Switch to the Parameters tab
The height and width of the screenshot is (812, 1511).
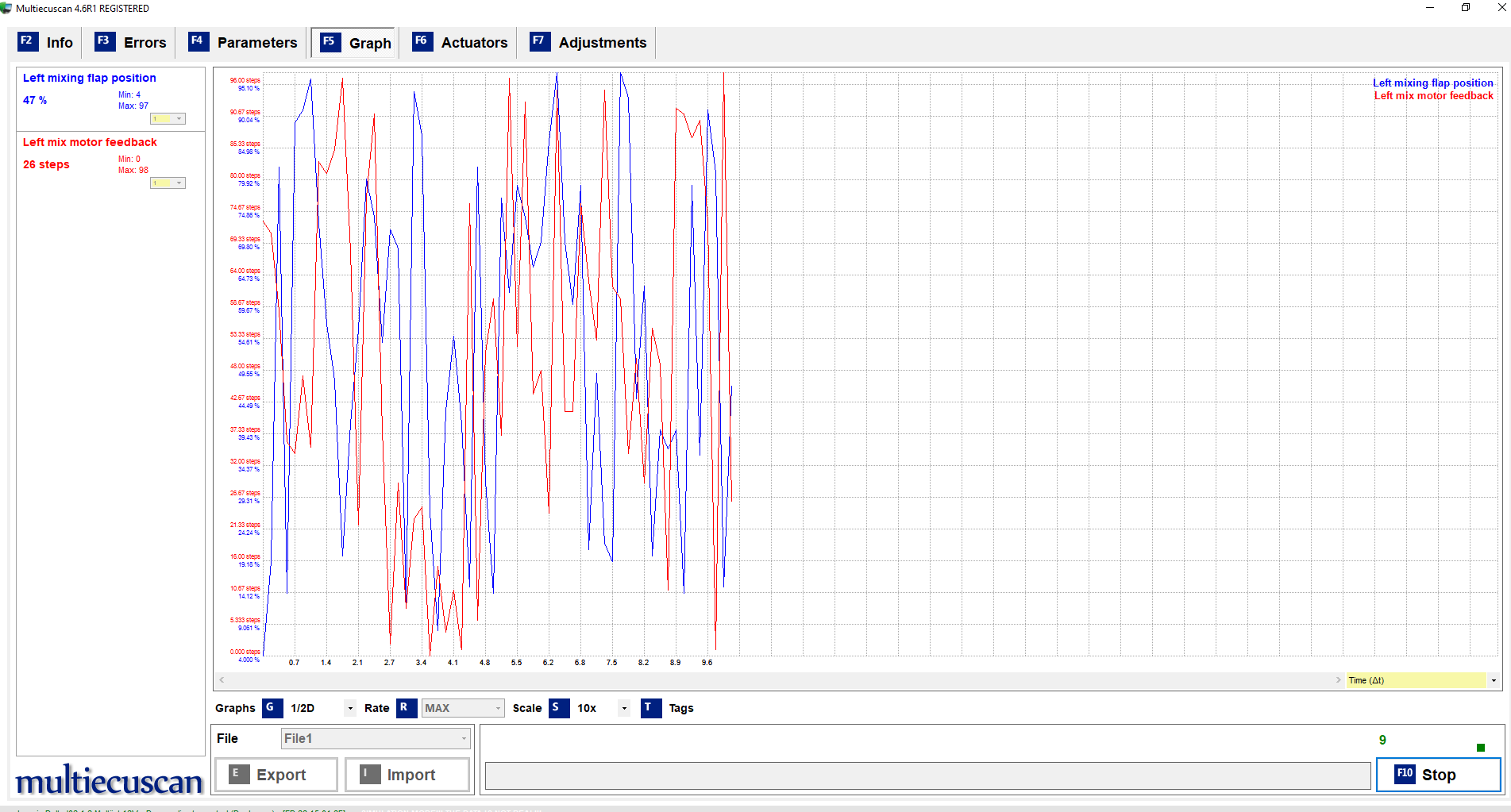[243, 43]
